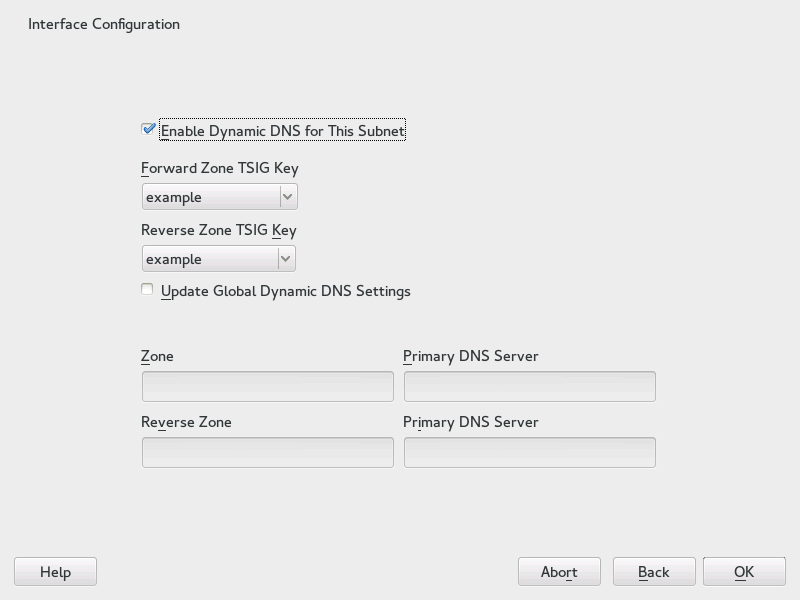Open the Help button
The image size is (800, 600).
(56, 572)
